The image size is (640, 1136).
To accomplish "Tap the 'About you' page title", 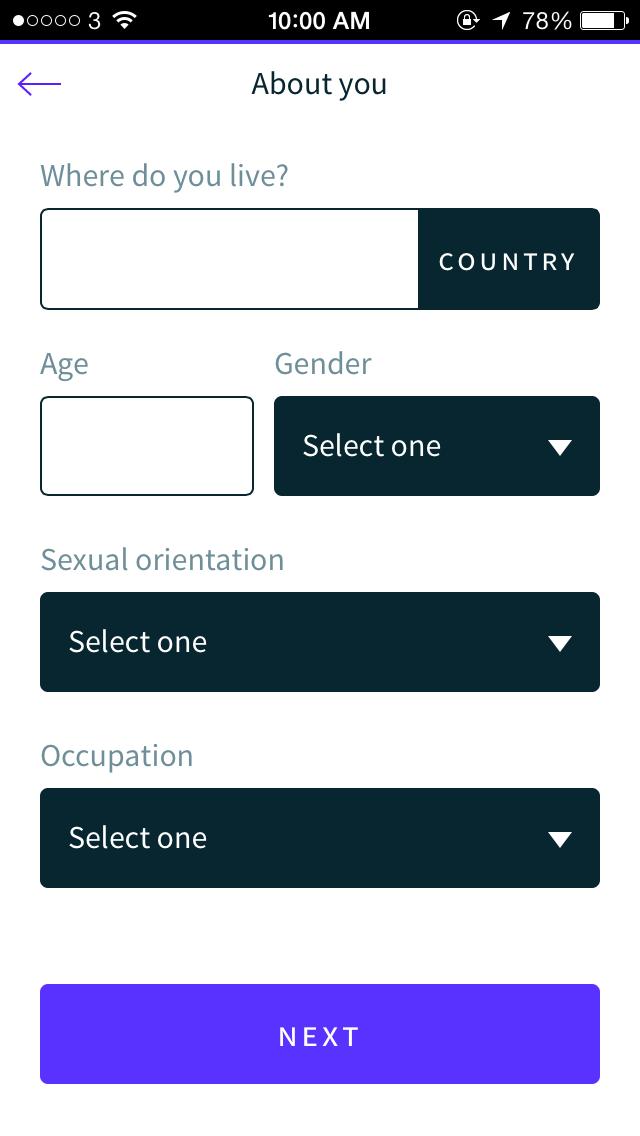I will pyautogui.click(x=319, y=84).
